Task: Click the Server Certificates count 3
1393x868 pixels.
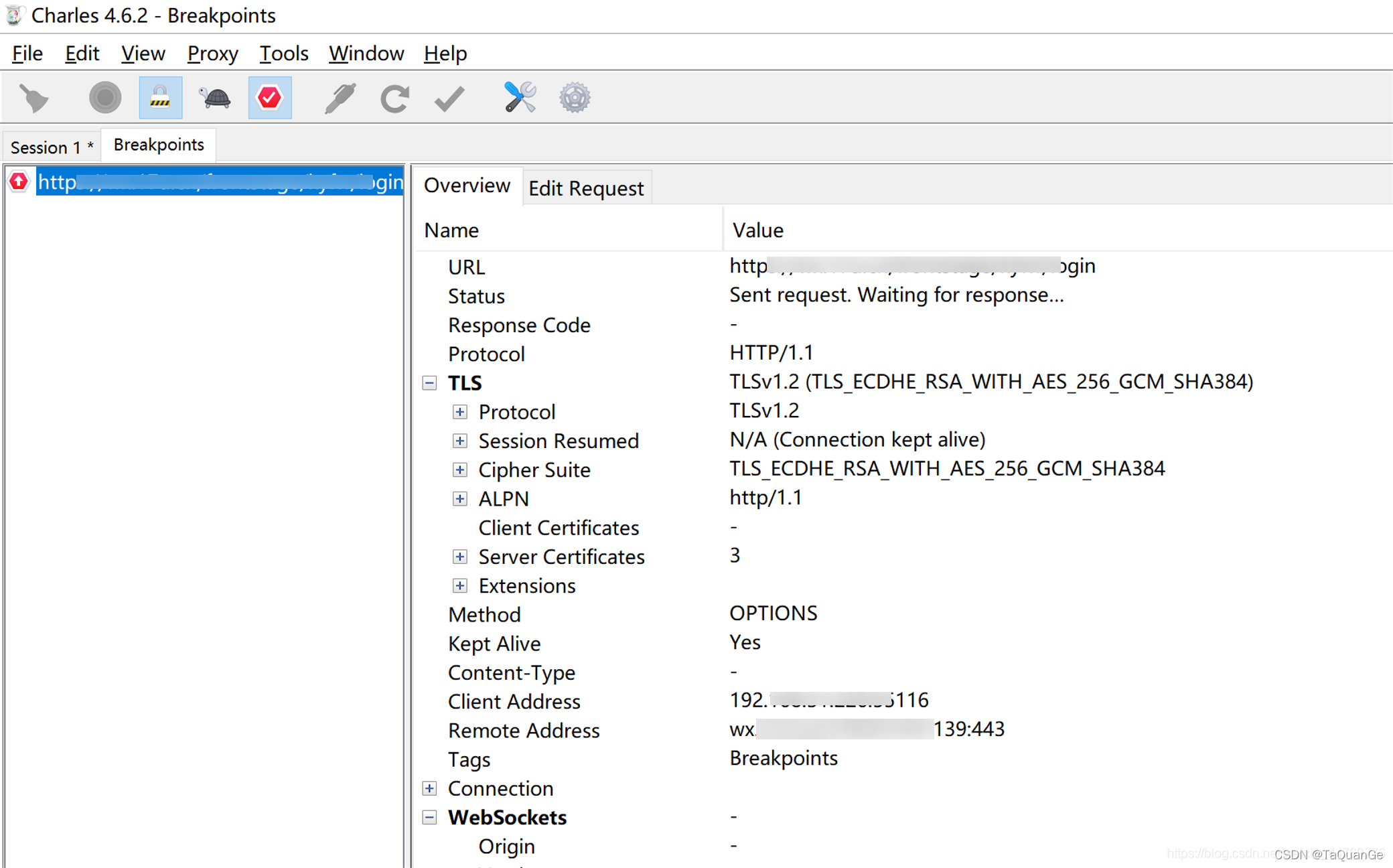Action: pos(735,555)
